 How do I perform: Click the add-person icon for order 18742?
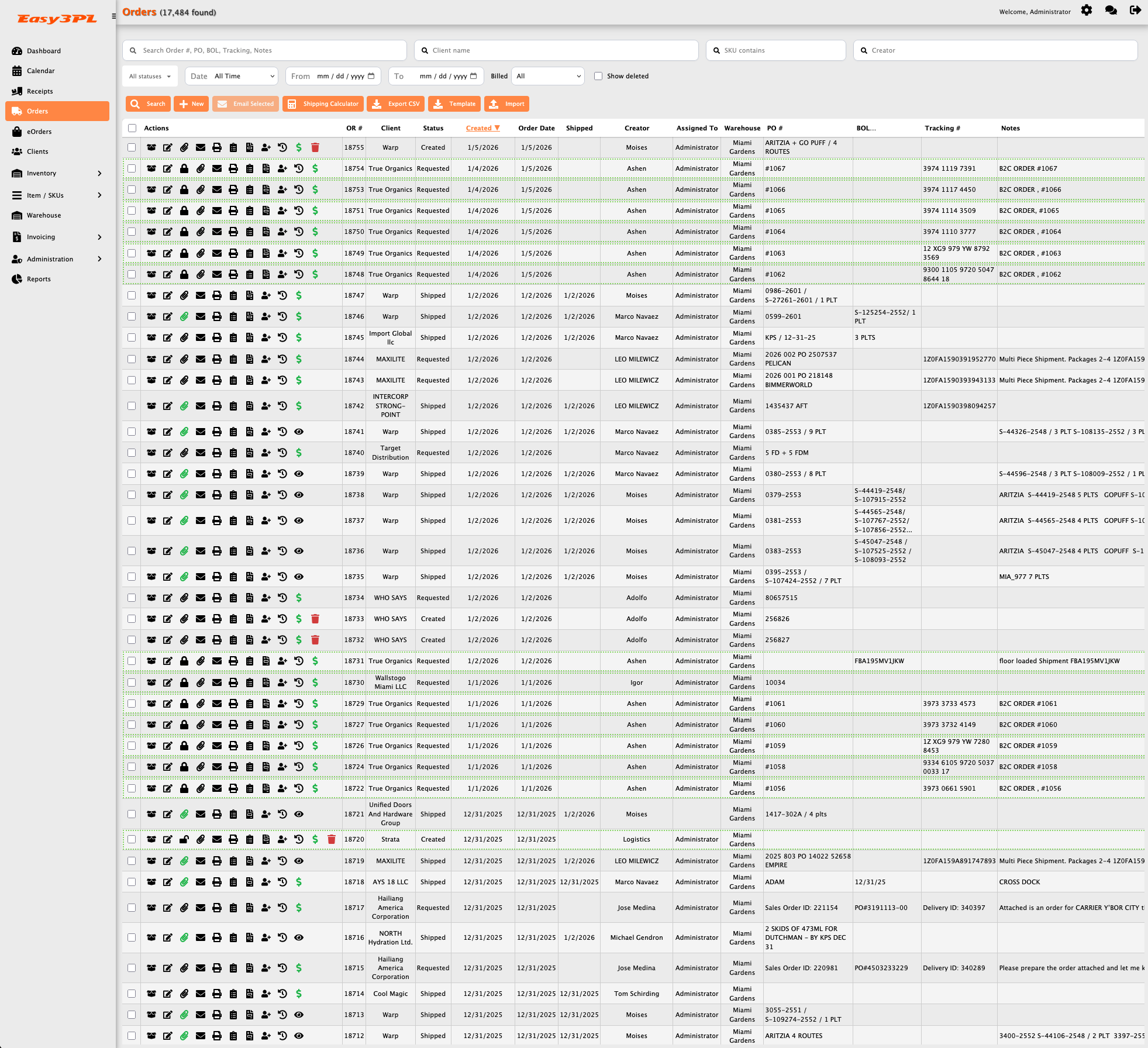click(x=266, y=405)
